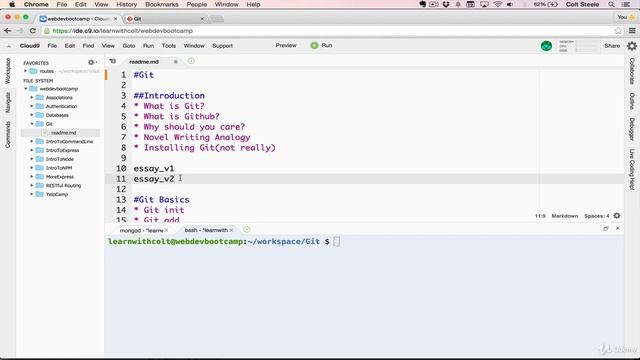Toggle the Workspace side panel
This screenshot has height=360, width=640.
pyautogui.click(x=8, y=71)
